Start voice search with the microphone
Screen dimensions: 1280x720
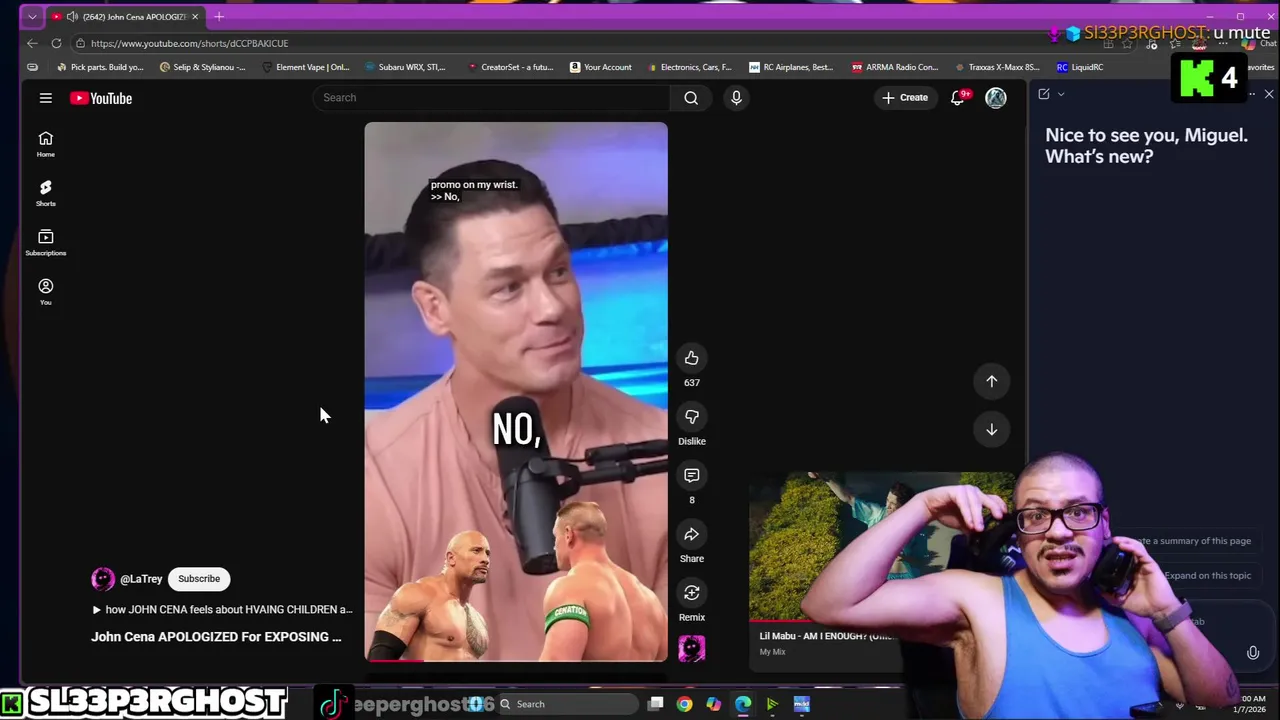736,97
